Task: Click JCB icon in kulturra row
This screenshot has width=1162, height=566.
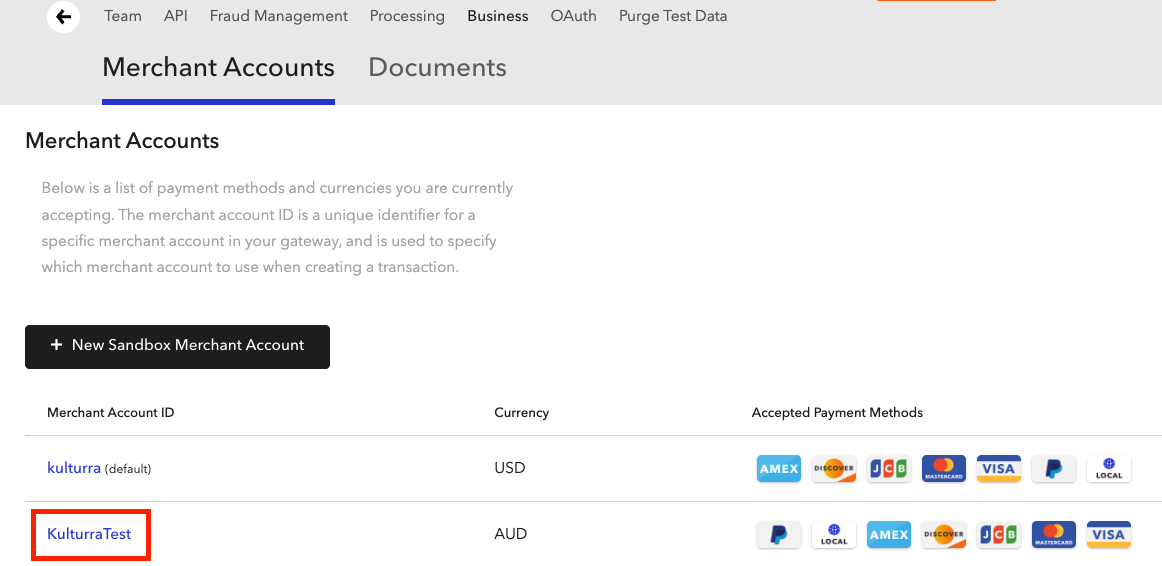Action: coord(888,469)
